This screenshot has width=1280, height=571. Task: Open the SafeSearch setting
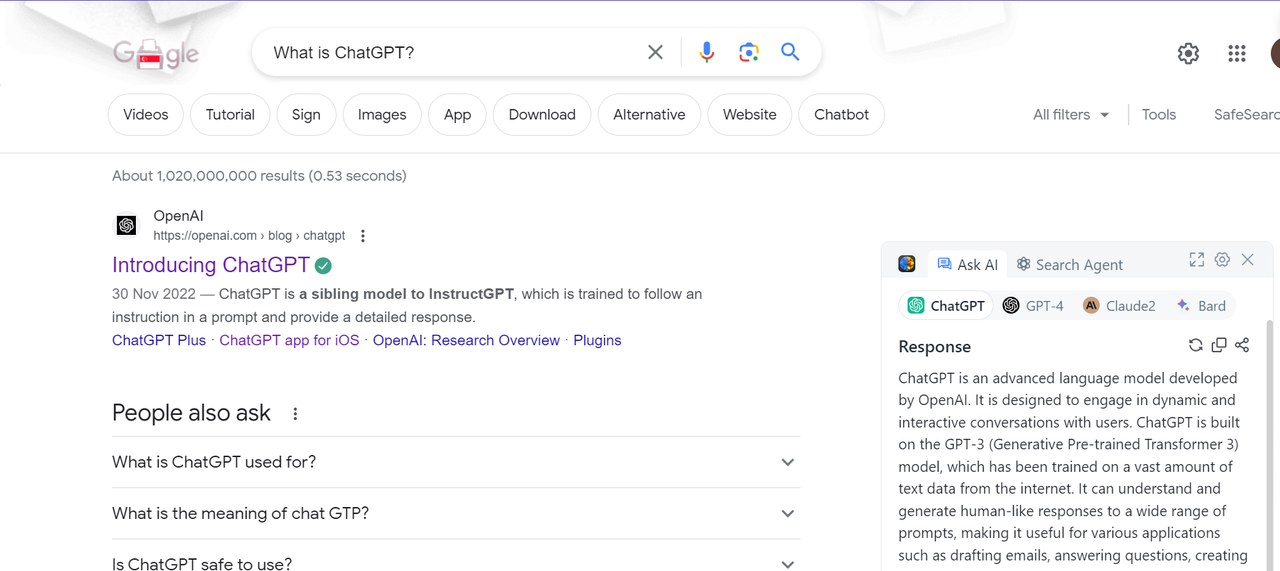click(x=1247, y=114)
